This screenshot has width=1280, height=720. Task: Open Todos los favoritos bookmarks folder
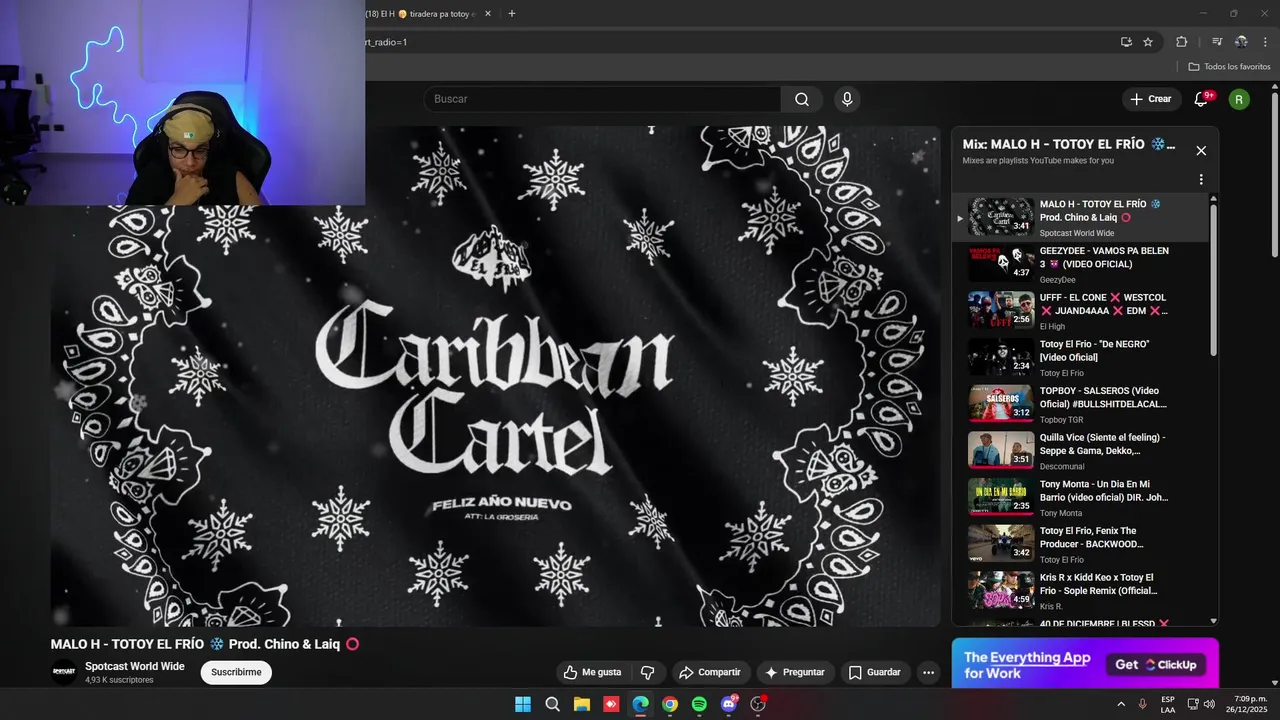pyautogui.click(x=1229, y=67)
